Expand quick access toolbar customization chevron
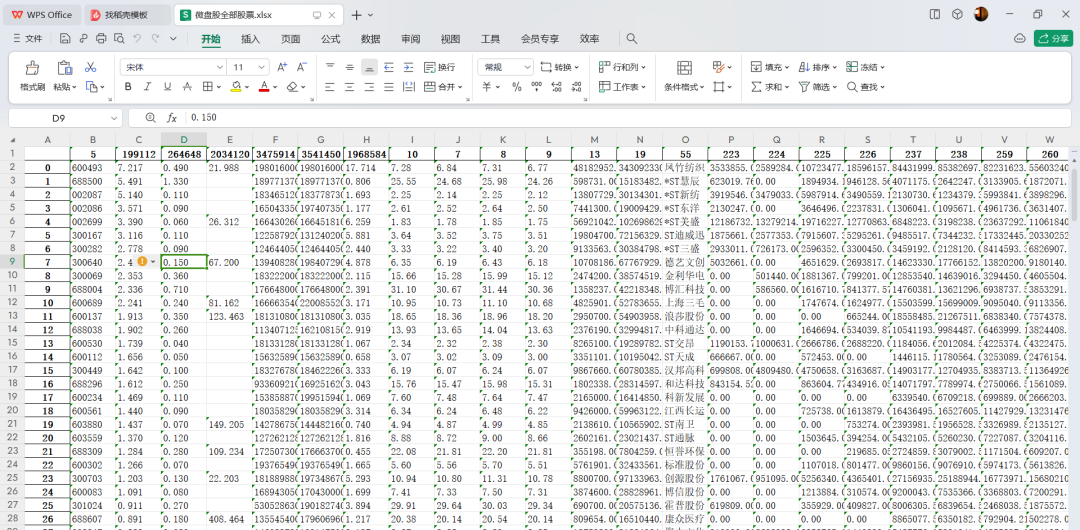Screen dimensions: 1080x530 point(173,39)
